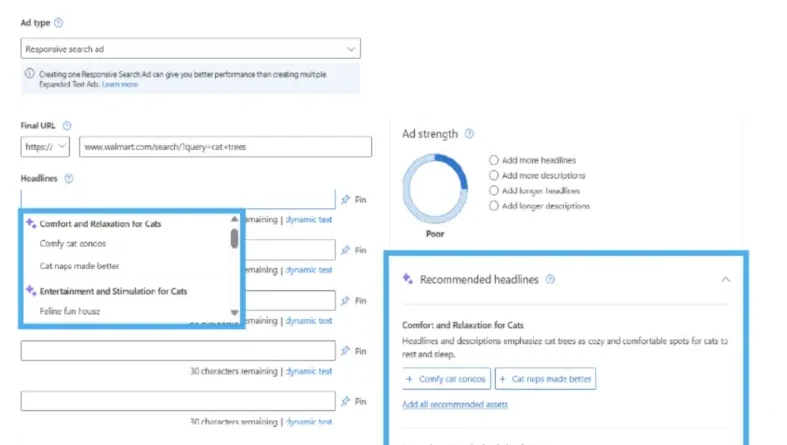Click Add all recommended assets link
Image resolution: width=787 pixels, height=445 pixels.
(455, 404)
